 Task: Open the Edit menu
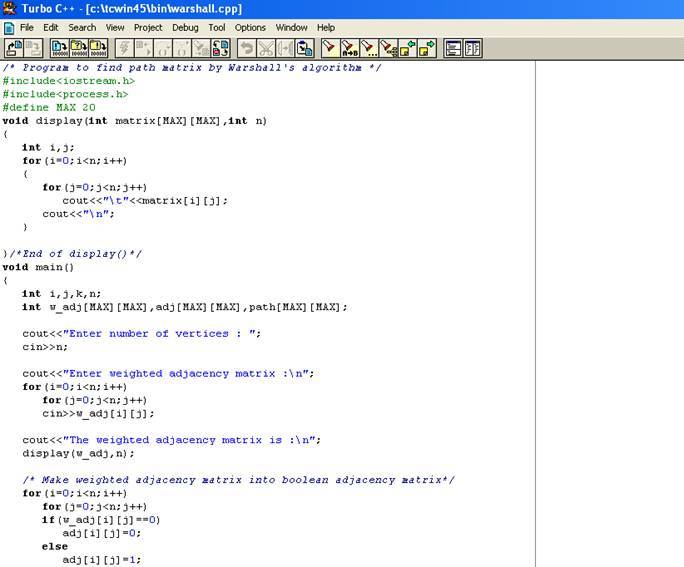click(51, 27)
